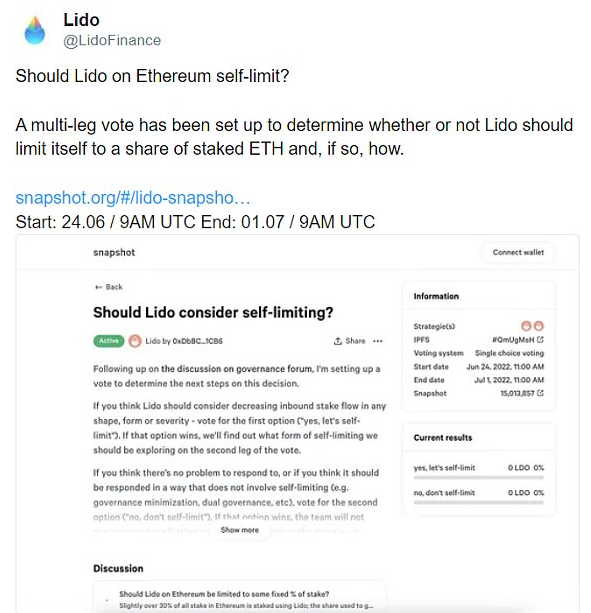Click the proposal author's round avatar
The width and height of the screenshot is (591, 613).
click(135, 341)
